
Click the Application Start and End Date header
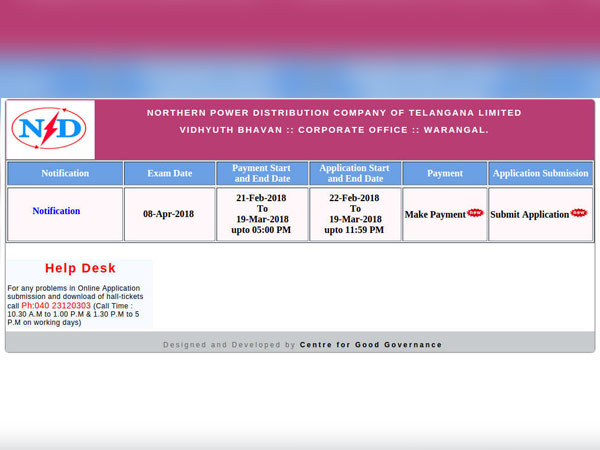point(355,173)
